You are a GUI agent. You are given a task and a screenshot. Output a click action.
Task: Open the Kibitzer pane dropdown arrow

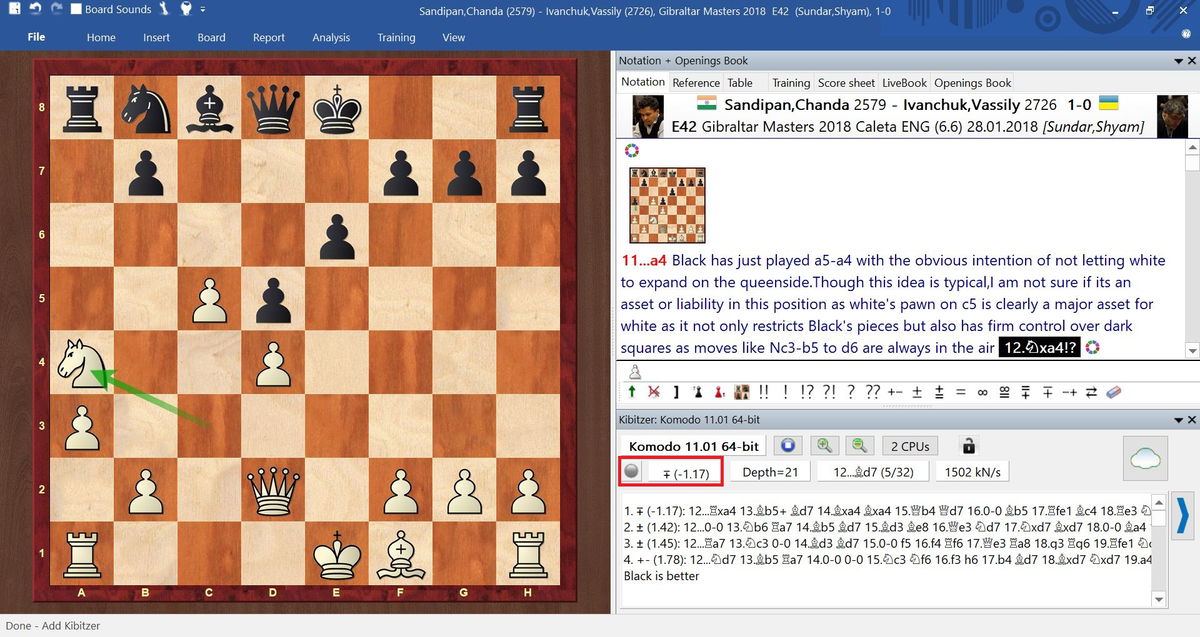click(1177, 420)
